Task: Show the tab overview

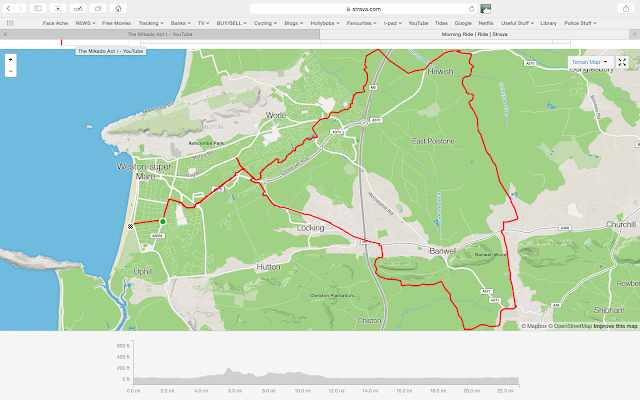Action: [x=98, y=9]
